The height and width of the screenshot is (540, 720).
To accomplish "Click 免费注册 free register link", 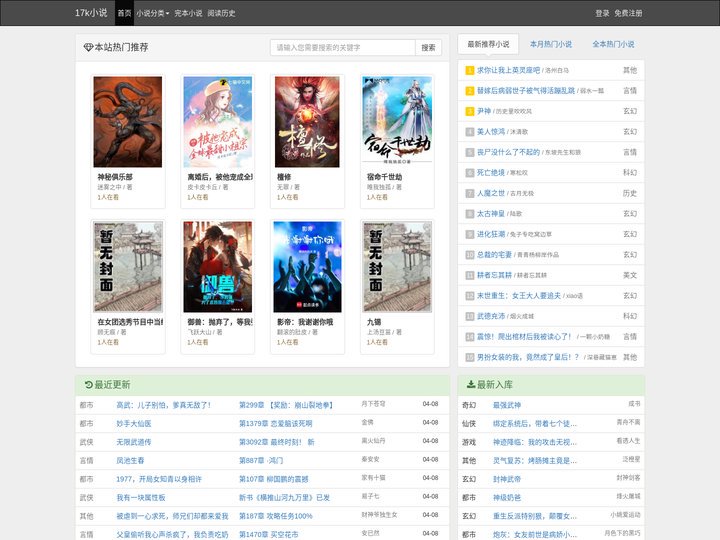I will click(x=629, y=13).
